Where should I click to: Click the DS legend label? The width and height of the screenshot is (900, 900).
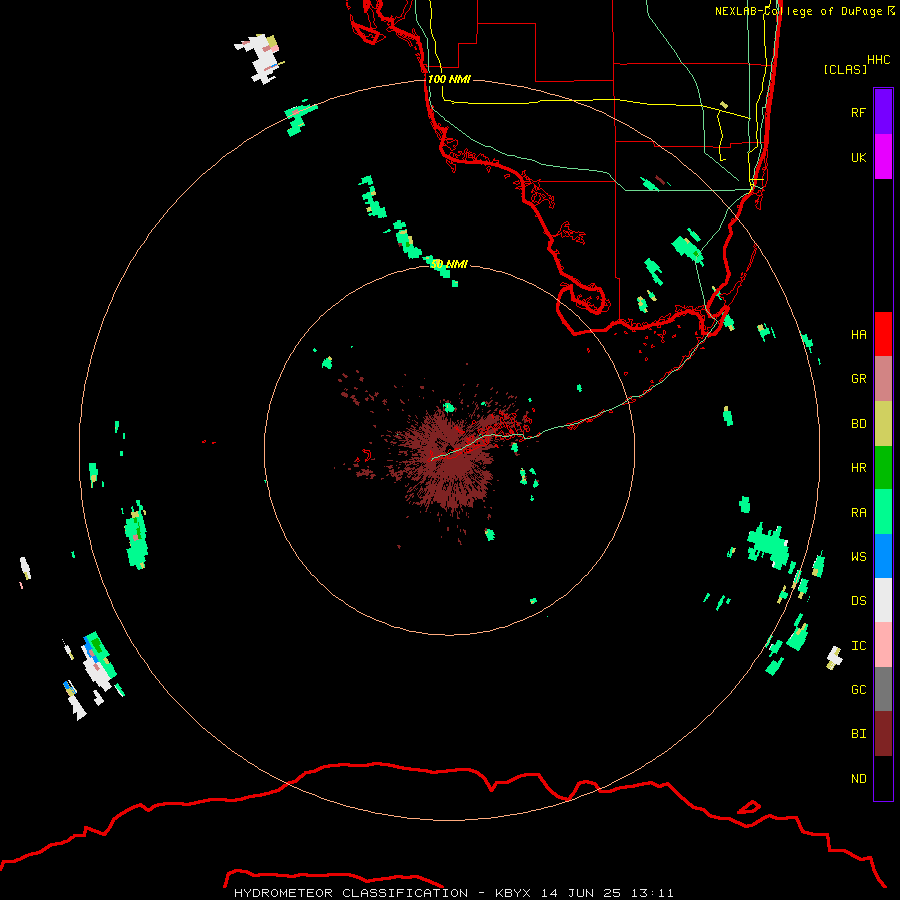point(858,601)
